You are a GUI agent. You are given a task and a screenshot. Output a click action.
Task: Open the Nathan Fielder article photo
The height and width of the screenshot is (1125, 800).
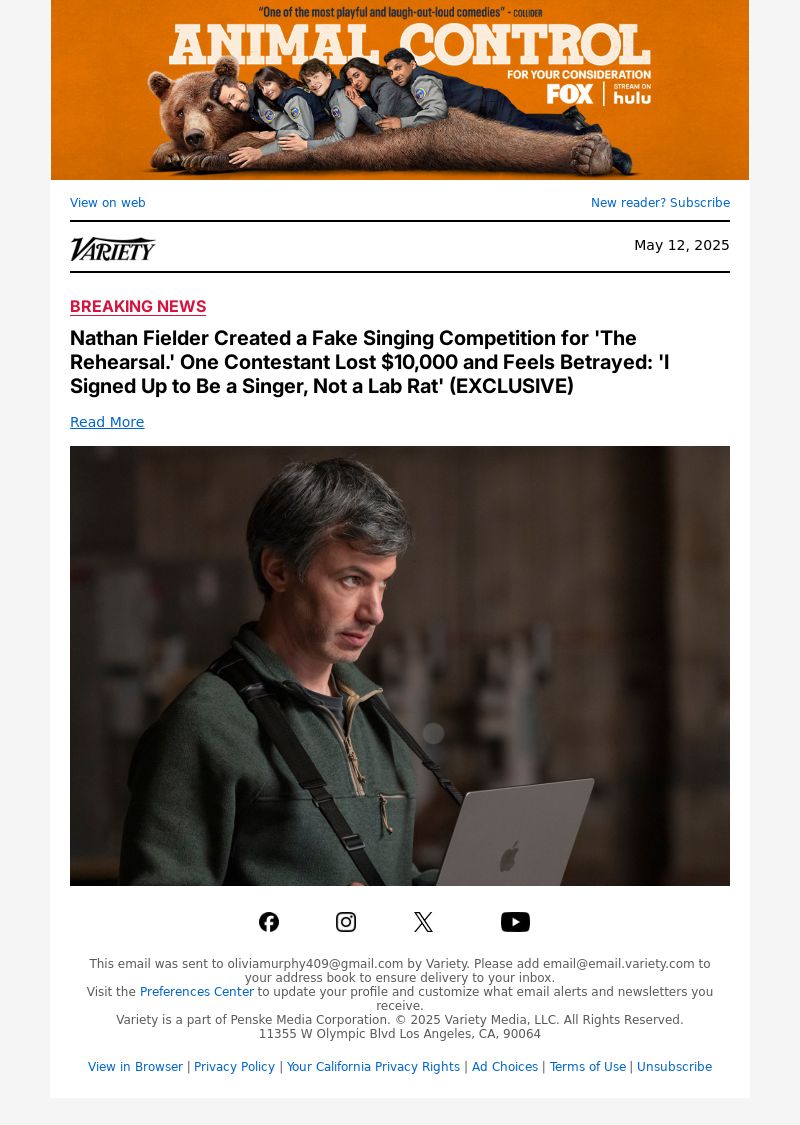click(400, 666)
